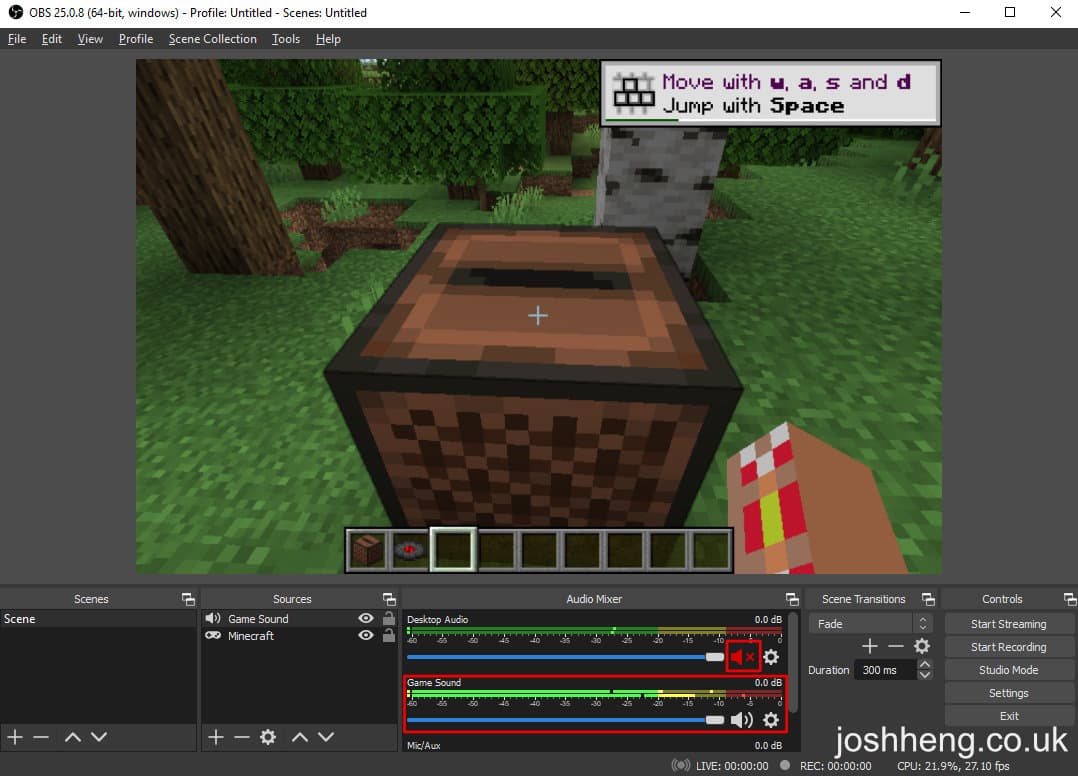Open the Edit menu
1078x776 pixels.
(x=52, y=39)
